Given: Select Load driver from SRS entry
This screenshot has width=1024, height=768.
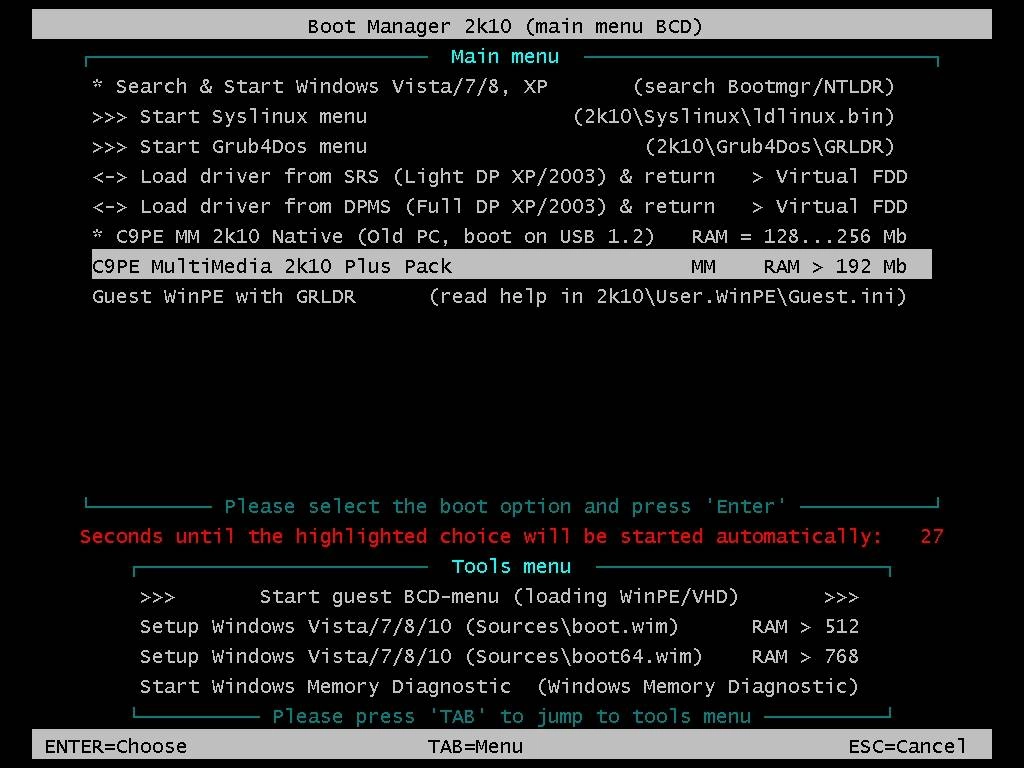Looking at the screenshot, I should (x=511, y=177).
